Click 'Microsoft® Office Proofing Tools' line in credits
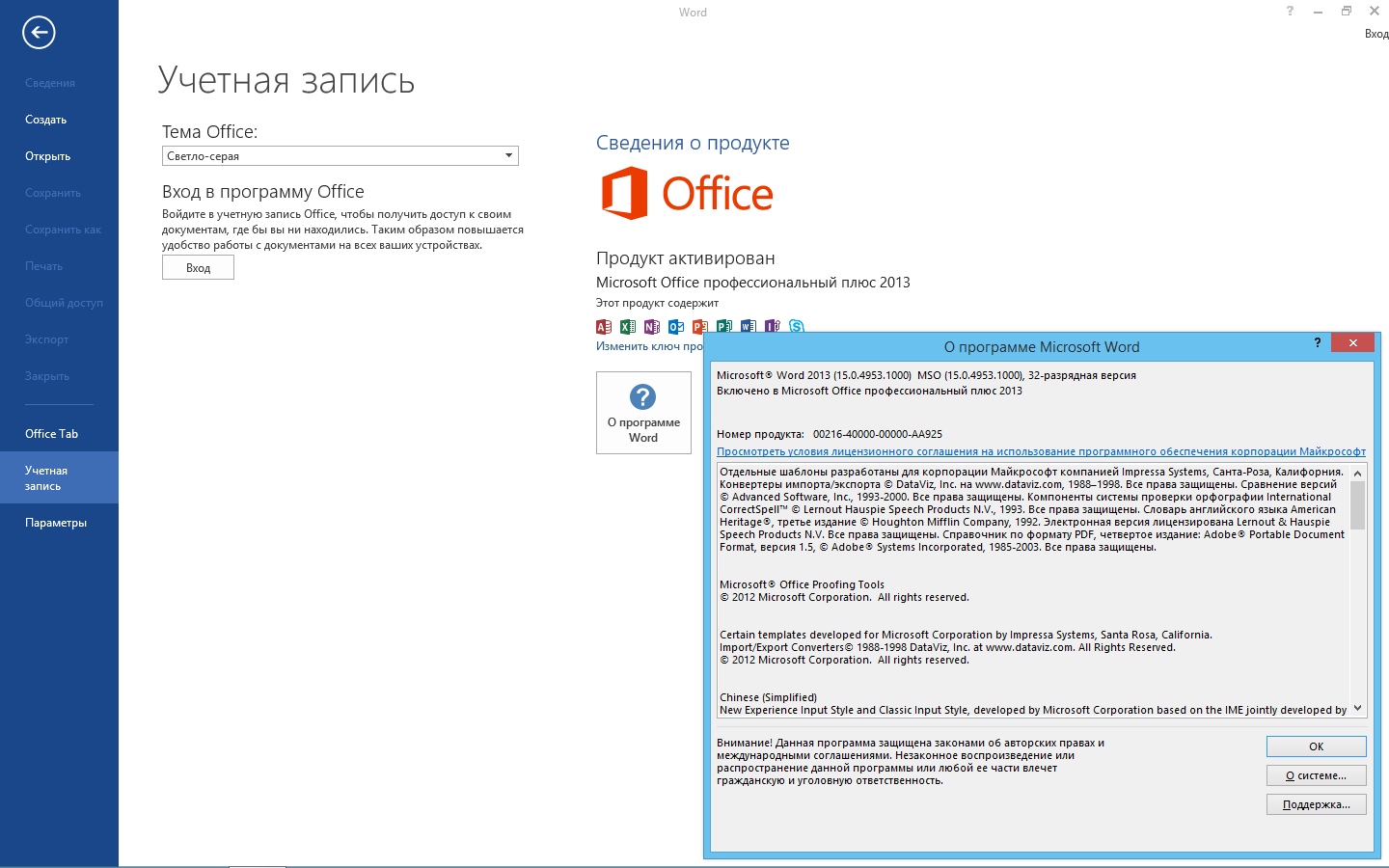1389x868 pixels. pyautogui.click(x=802, y=584)
